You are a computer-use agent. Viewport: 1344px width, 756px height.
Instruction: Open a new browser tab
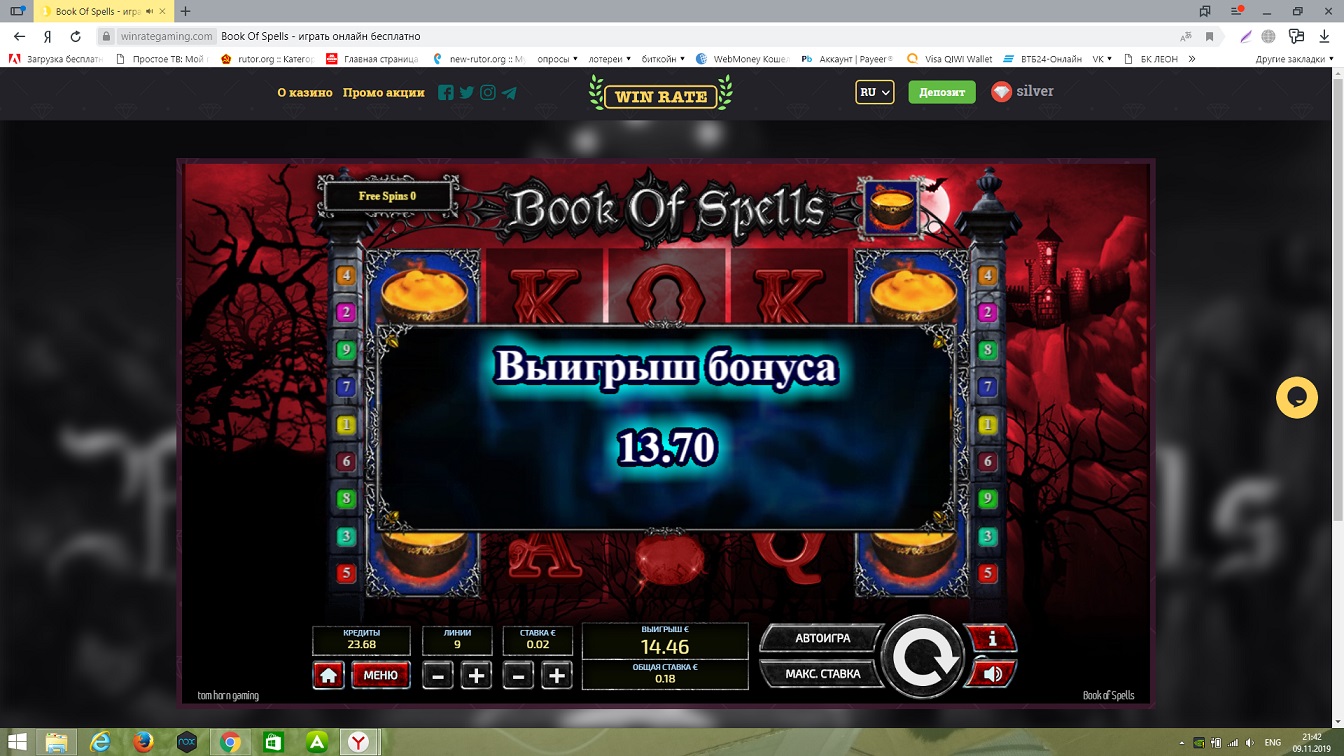[185, 11]
